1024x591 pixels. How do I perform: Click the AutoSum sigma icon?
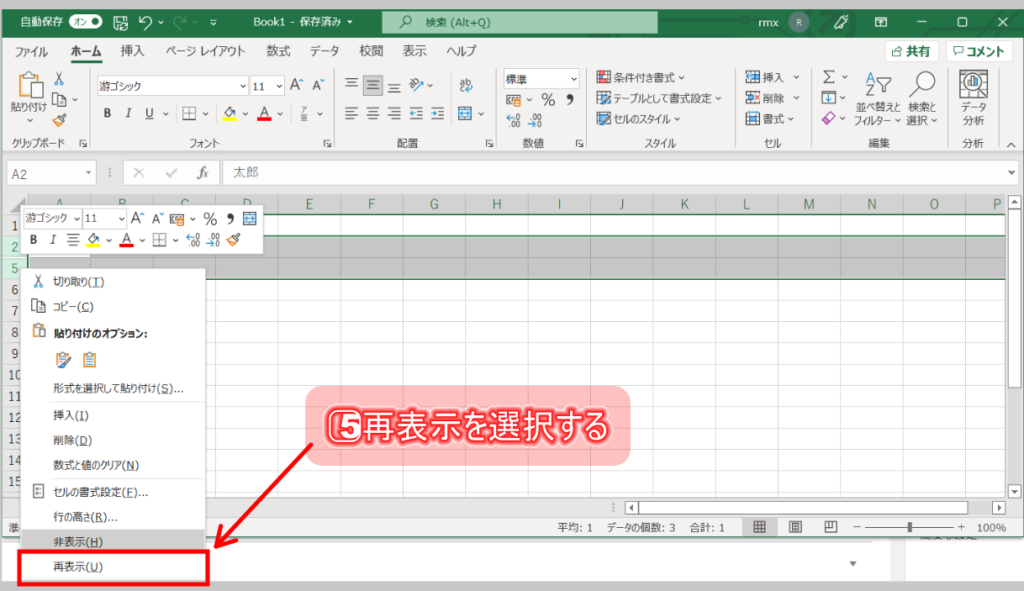(x=828, y=77)
